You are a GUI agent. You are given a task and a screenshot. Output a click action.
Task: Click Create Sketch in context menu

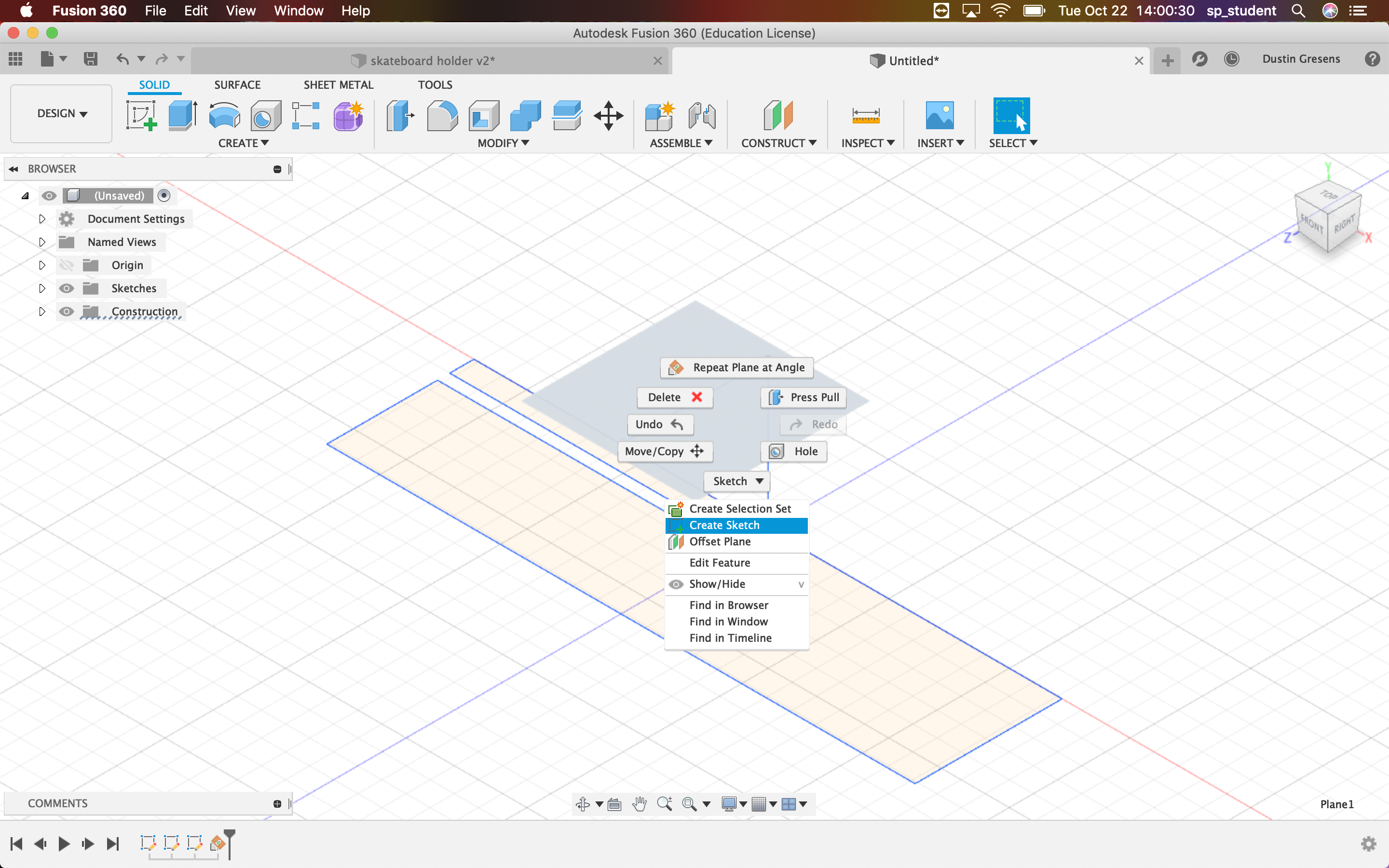(x=724, y=524)
